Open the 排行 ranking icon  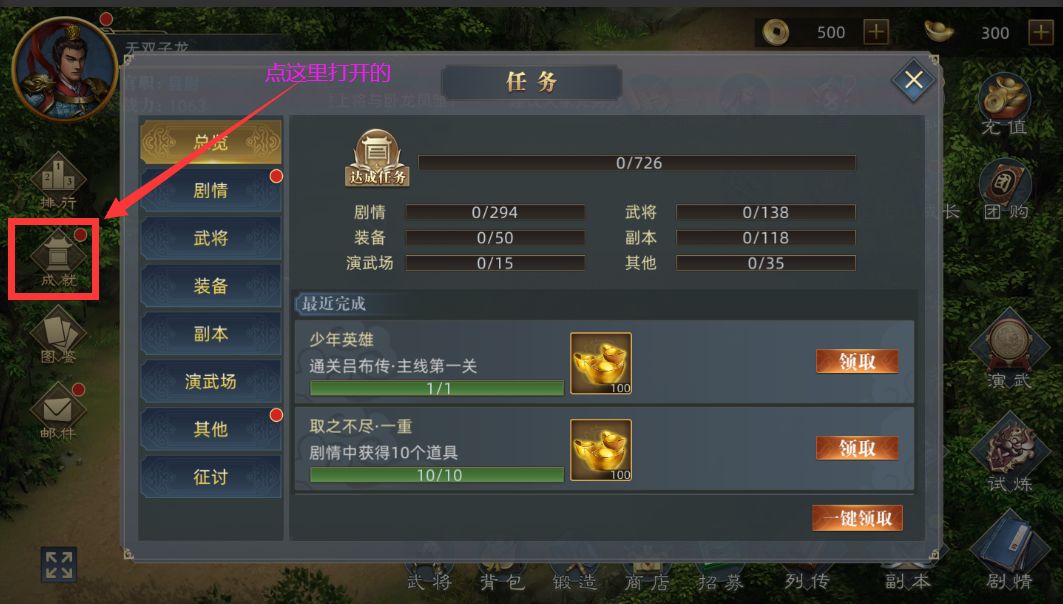[x=58, y=182]
